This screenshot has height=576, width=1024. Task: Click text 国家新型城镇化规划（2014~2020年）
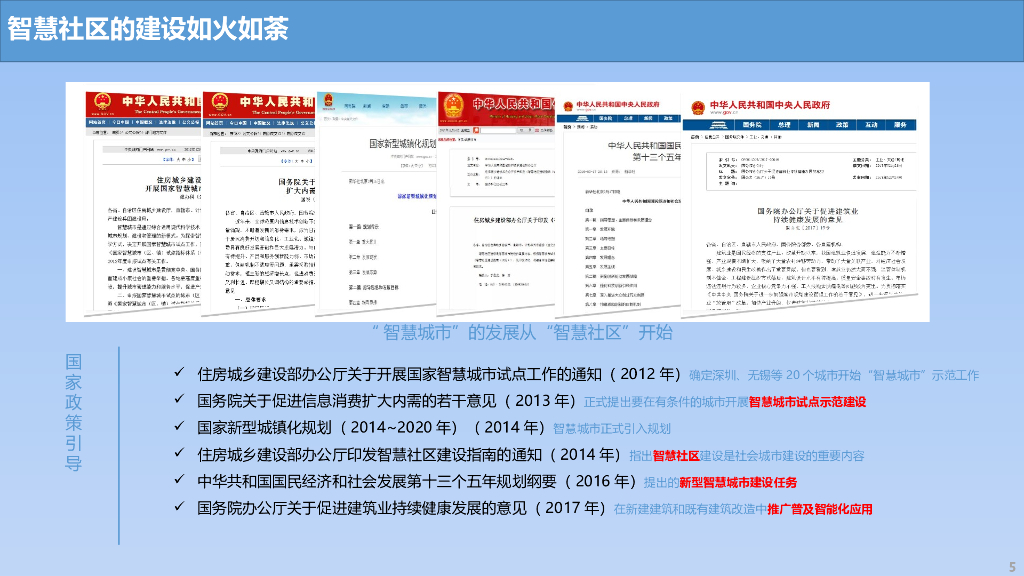pyautogui.click(x=332, y=428)
